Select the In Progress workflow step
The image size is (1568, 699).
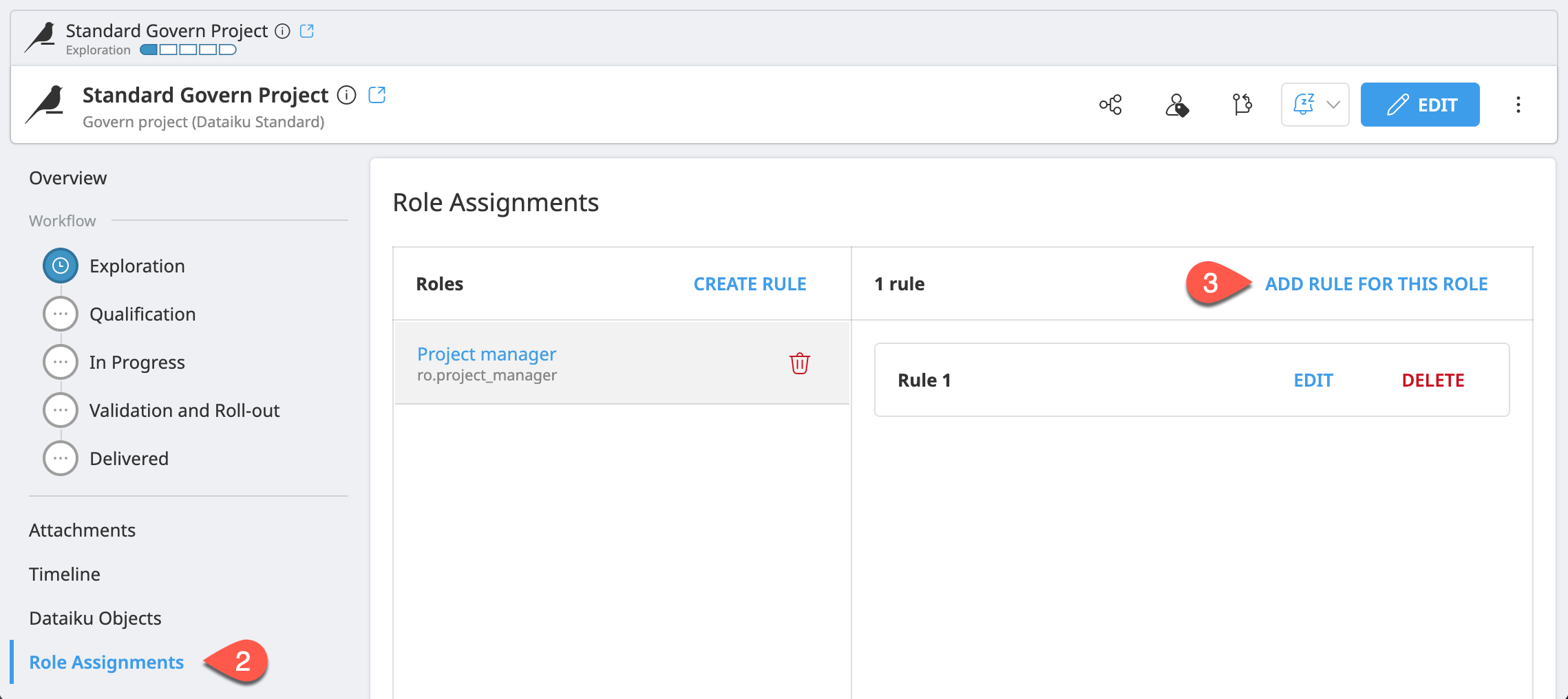point(137,363)
